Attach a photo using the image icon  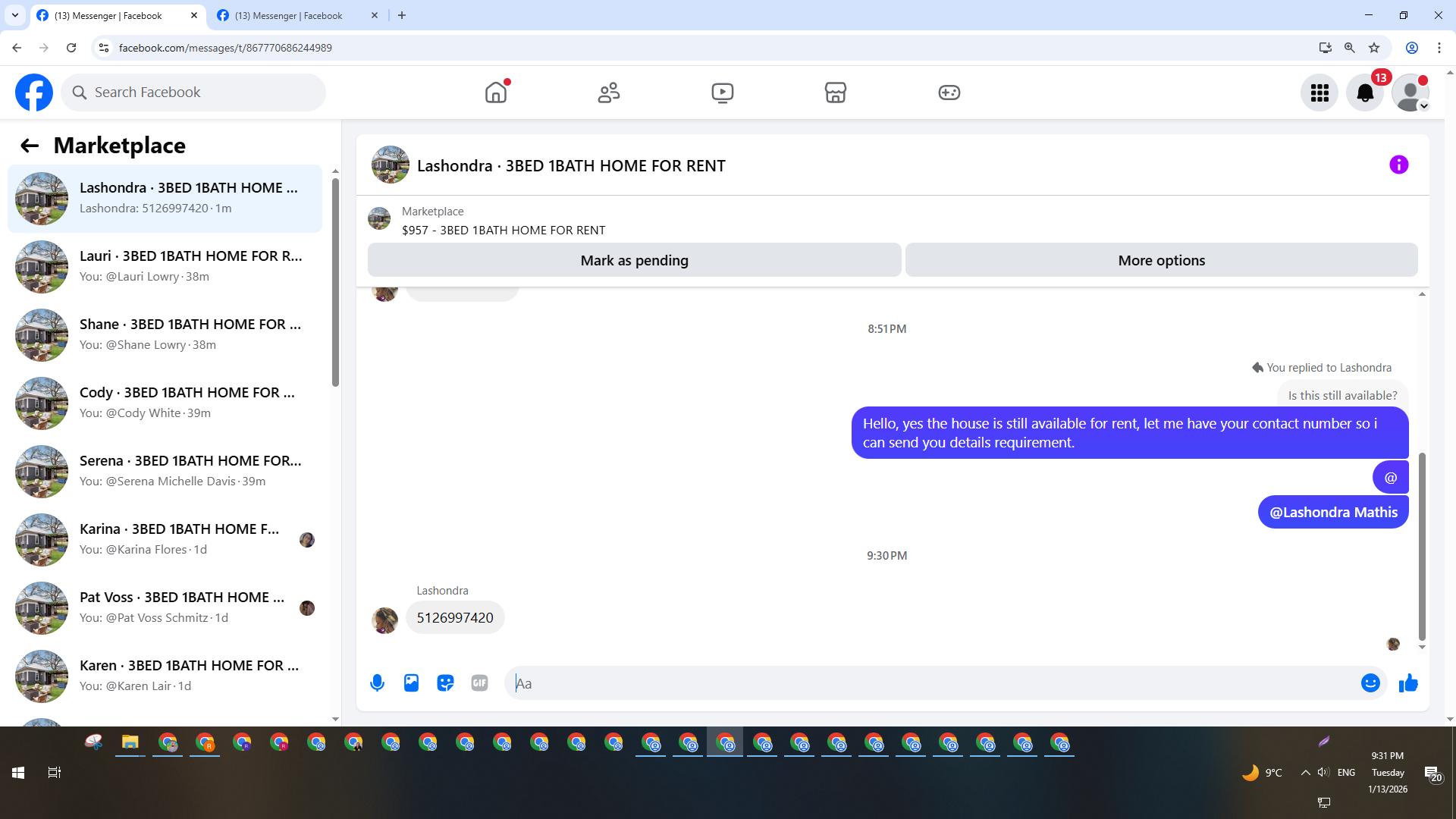coord(411,683)
